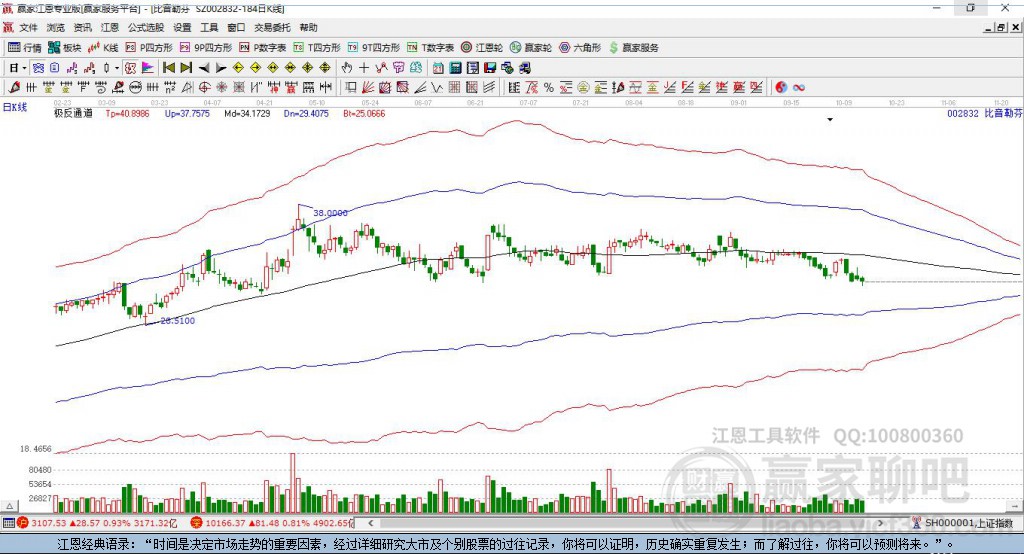Open the 文件 menu

(x=28, y=27)
